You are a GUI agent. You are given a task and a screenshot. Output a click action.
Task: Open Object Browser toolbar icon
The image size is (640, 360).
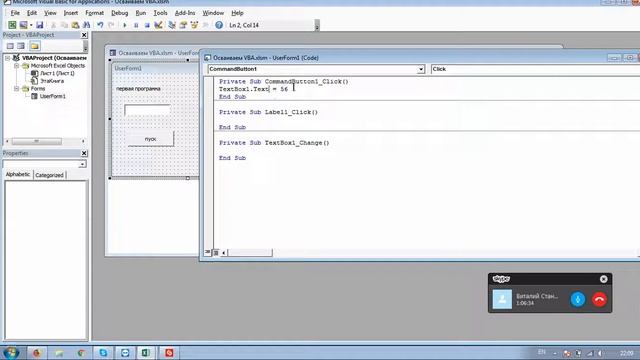pyautogui.click(x=194, y=25)
